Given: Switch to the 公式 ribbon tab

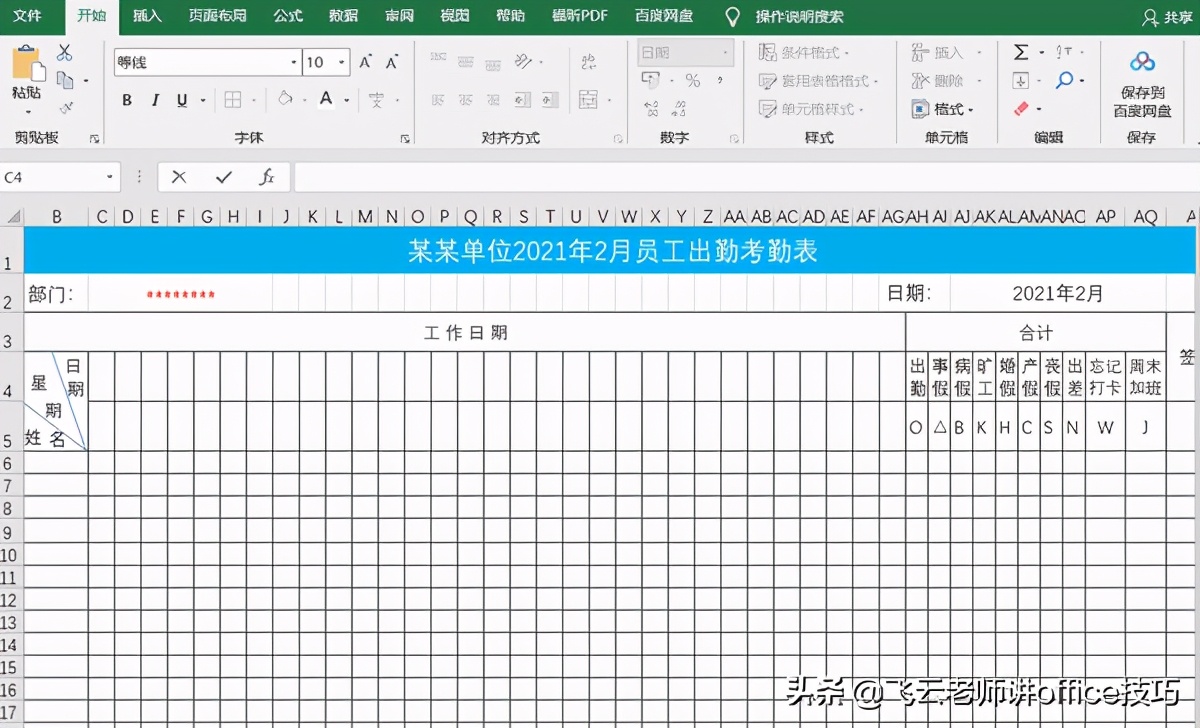Looking at the screenshot, I should (x=286, y=16).
